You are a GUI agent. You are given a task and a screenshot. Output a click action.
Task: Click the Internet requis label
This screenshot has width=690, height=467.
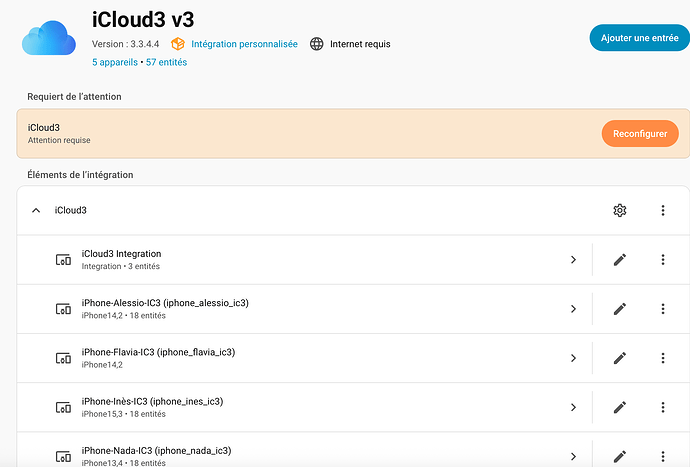point(360,44)
